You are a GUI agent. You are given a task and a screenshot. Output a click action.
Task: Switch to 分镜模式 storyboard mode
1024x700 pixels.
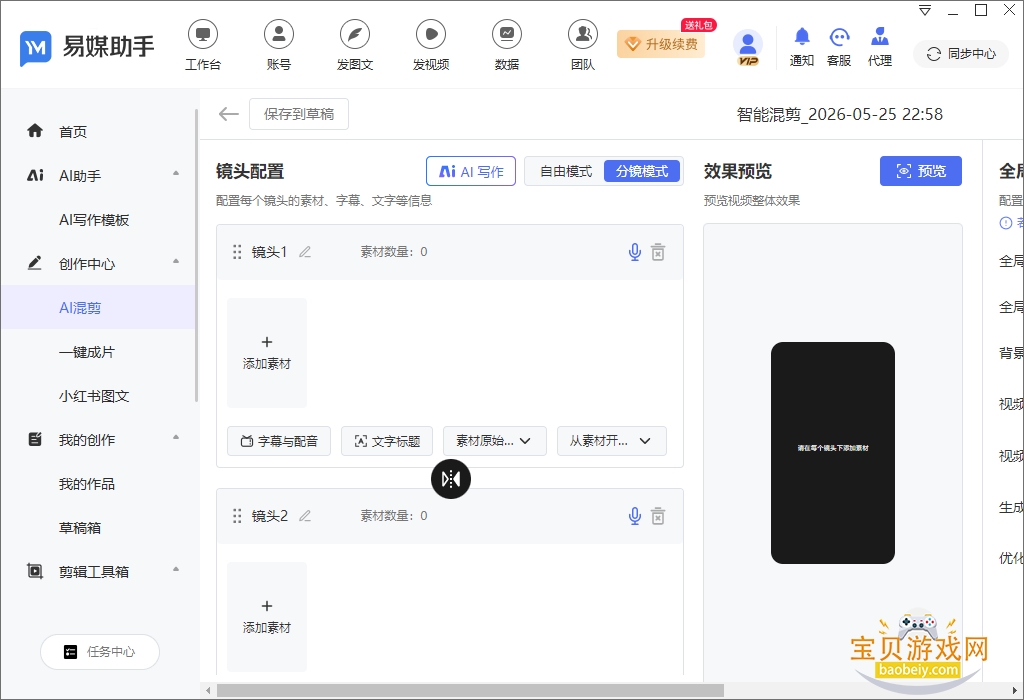(x=642, y=171)
